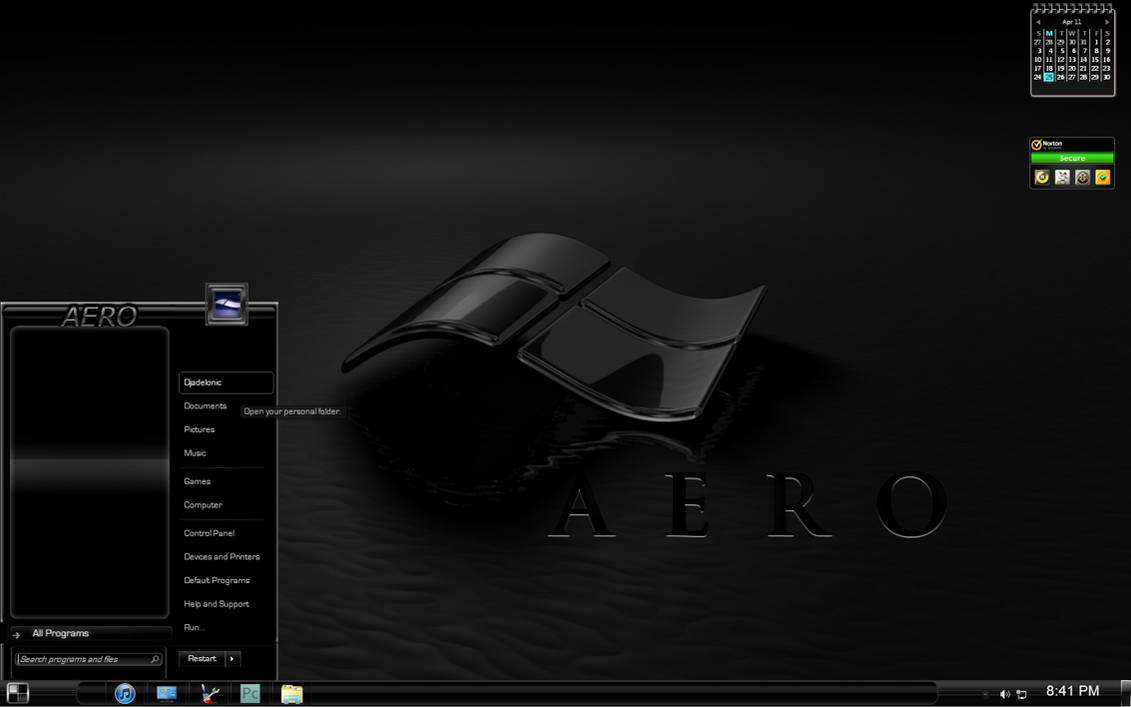Click the monitor icon in the taskbar

167,693
